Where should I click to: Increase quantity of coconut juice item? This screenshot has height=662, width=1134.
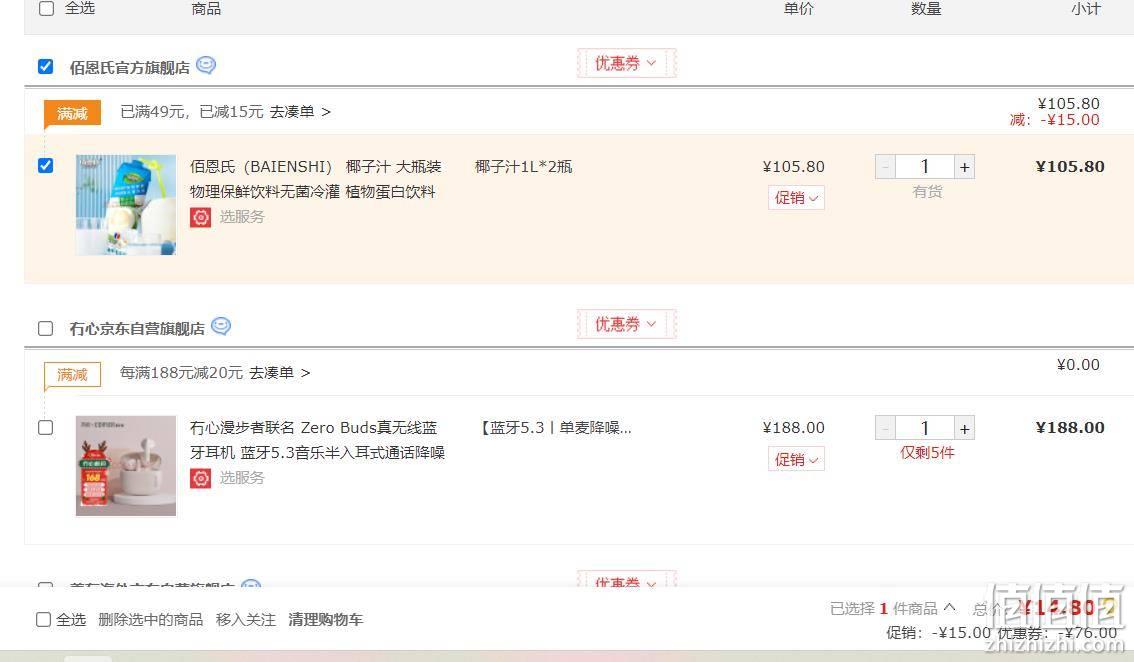pos(964,167)
